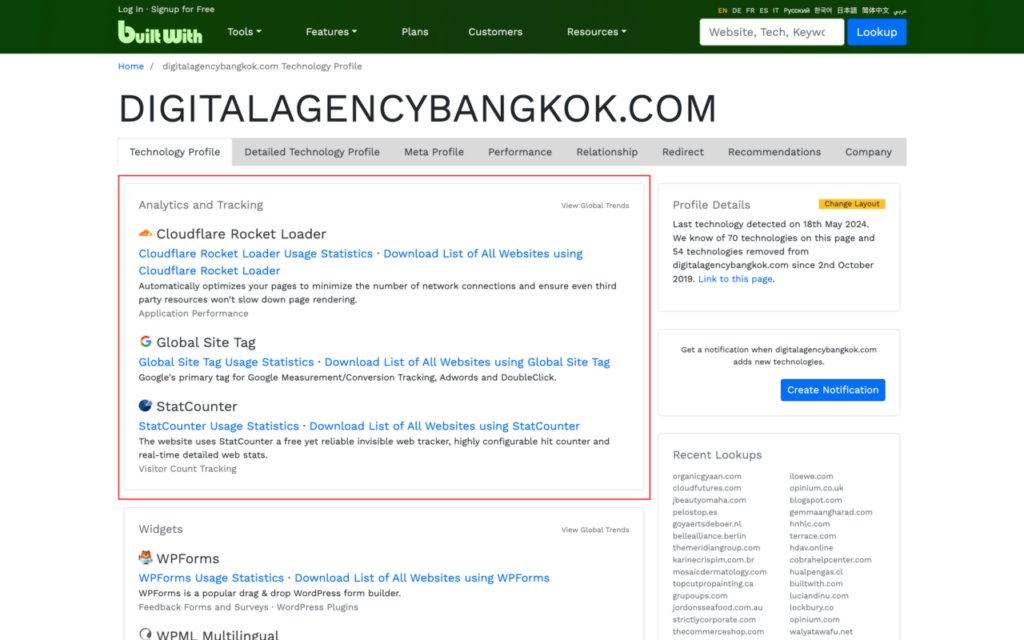Open recent lookup iloewe.com
This screenshot has height=640, width=1024.
pos(811,476)
